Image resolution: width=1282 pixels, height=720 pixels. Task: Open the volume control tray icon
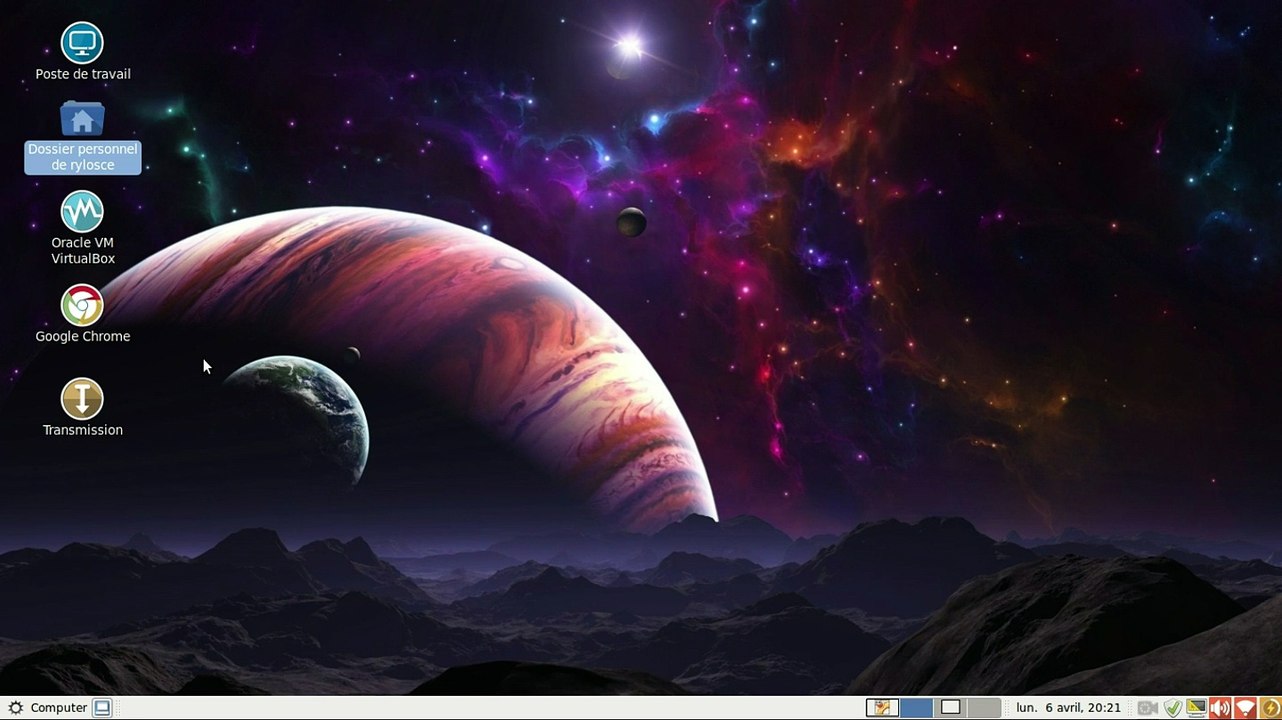pos(1220,708)
